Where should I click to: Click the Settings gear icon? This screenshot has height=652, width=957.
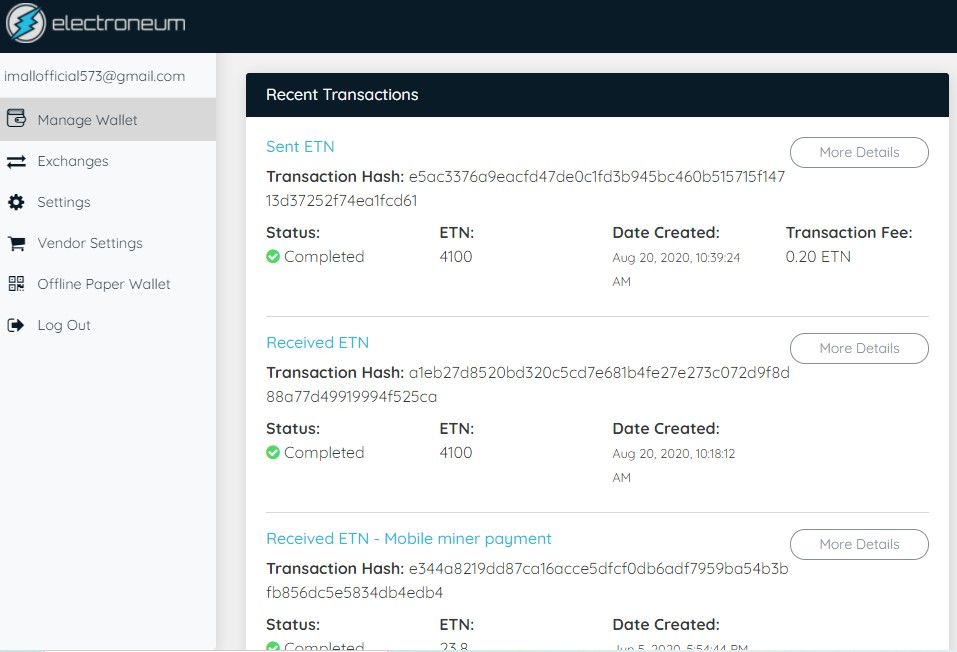pyautogui.click(x=16, y=202)
